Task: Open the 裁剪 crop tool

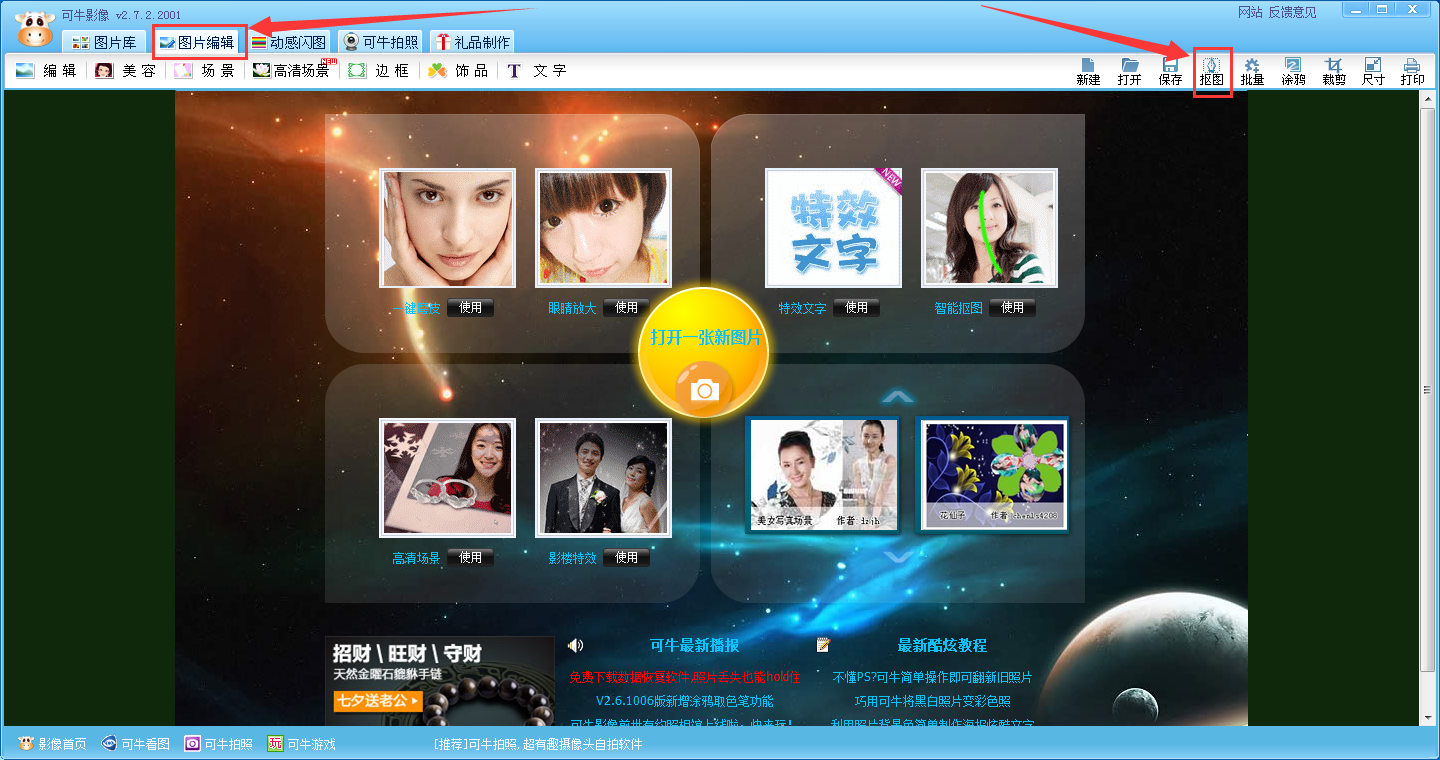Action: pos(1333,71)
